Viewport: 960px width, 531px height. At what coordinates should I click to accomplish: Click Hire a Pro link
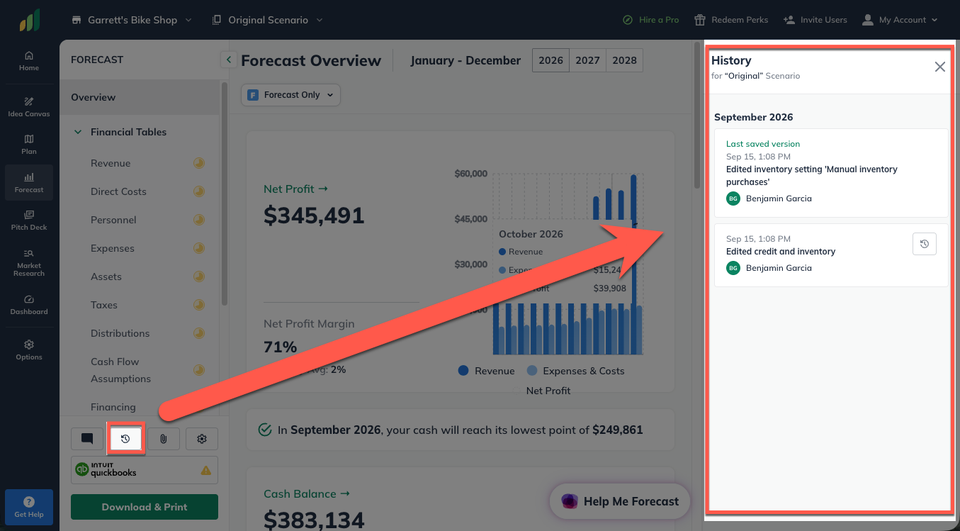[x=651, y=20]
